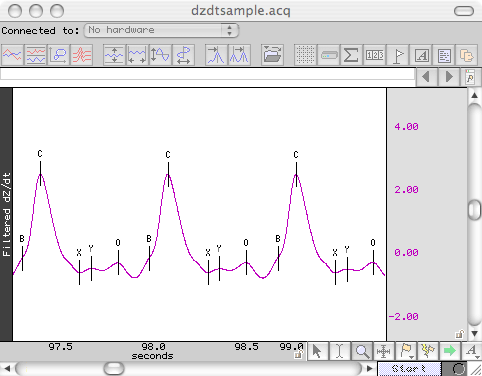Toggle the grid display icon

click(x=305, y=55)
